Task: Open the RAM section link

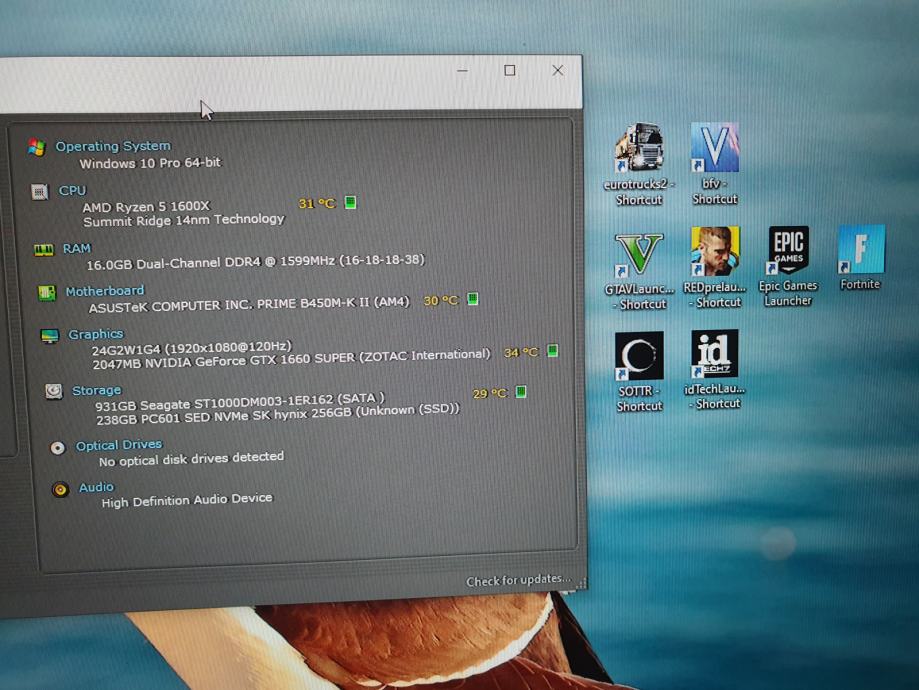Action: [77, 249]
